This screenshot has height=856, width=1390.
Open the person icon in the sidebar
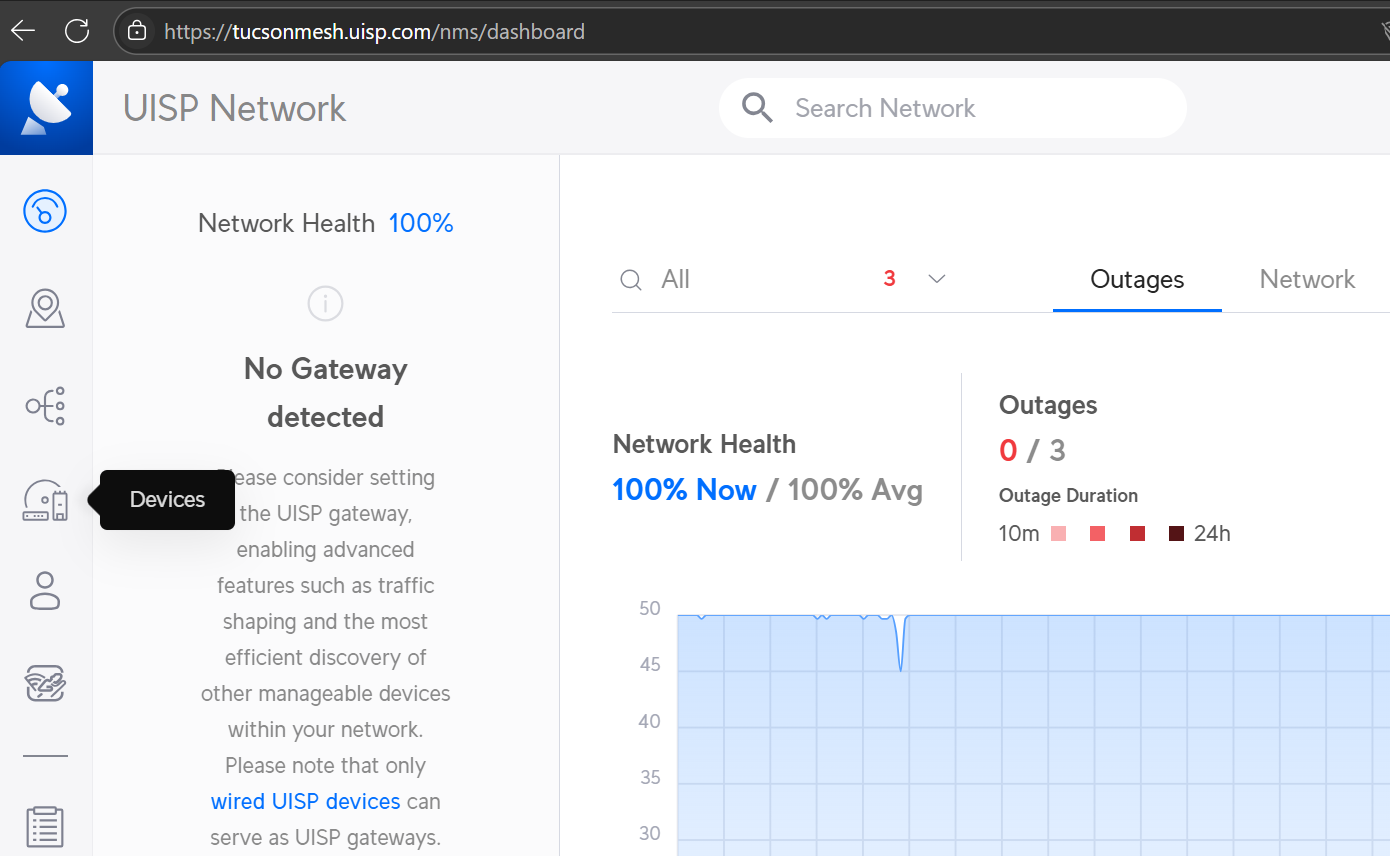(x=45, y=591)
